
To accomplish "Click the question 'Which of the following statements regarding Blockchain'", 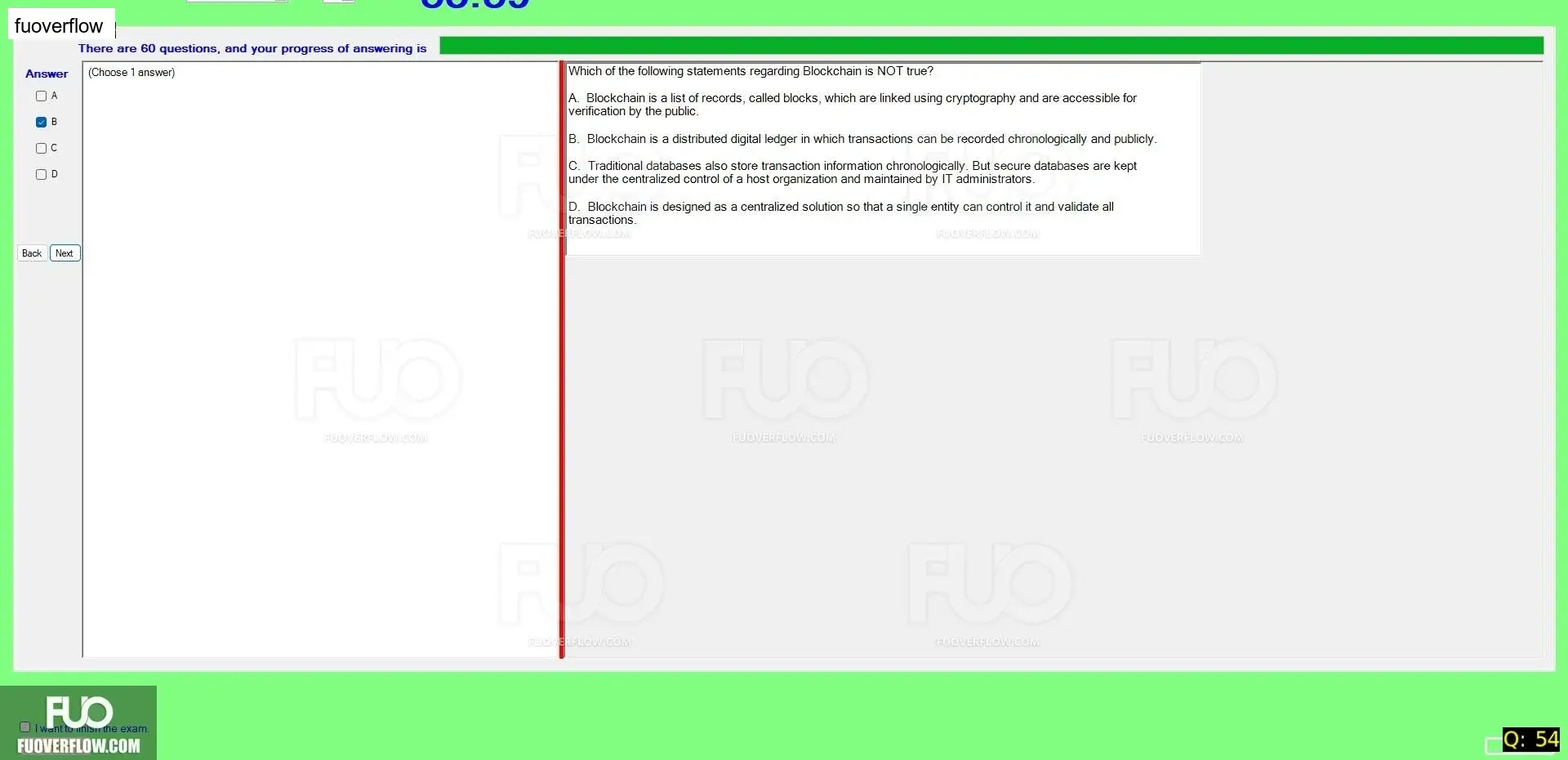I will coord(751,71).
